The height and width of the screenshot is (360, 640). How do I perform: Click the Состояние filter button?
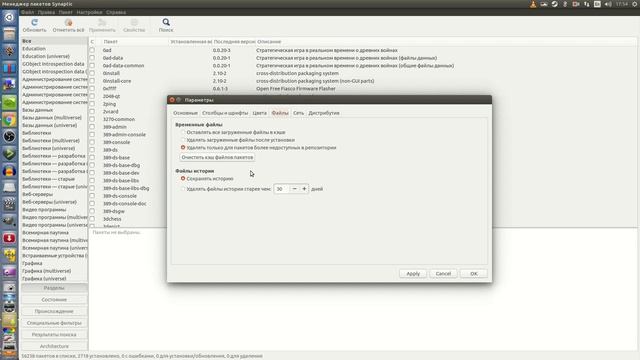pos(54,300)
